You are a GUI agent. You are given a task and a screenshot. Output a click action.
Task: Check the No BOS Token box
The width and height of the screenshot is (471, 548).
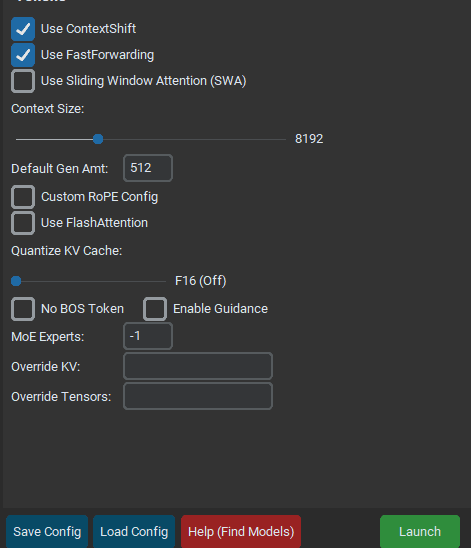(23, 309)
